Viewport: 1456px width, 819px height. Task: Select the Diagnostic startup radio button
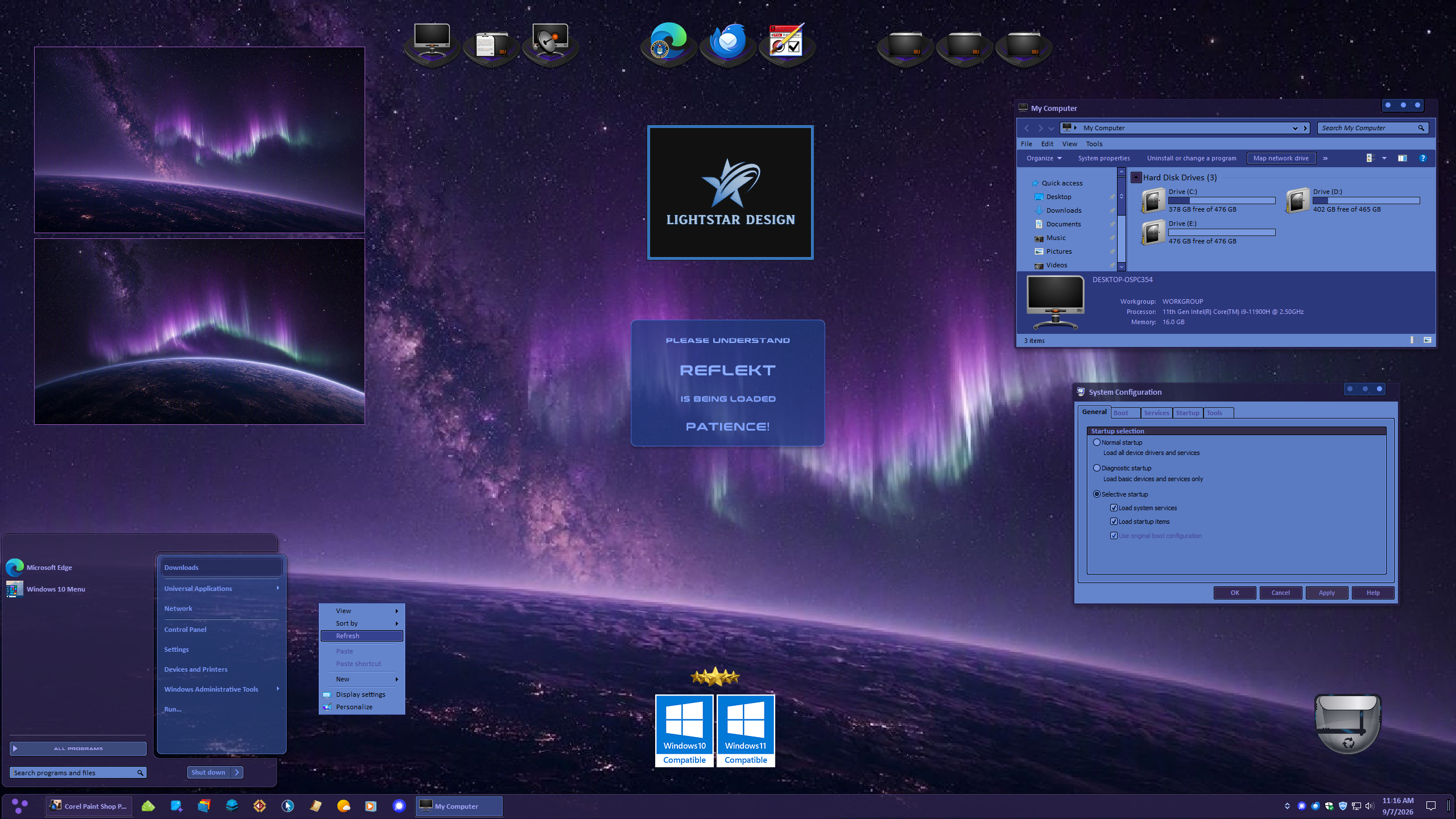click(x=1097, y=468)
